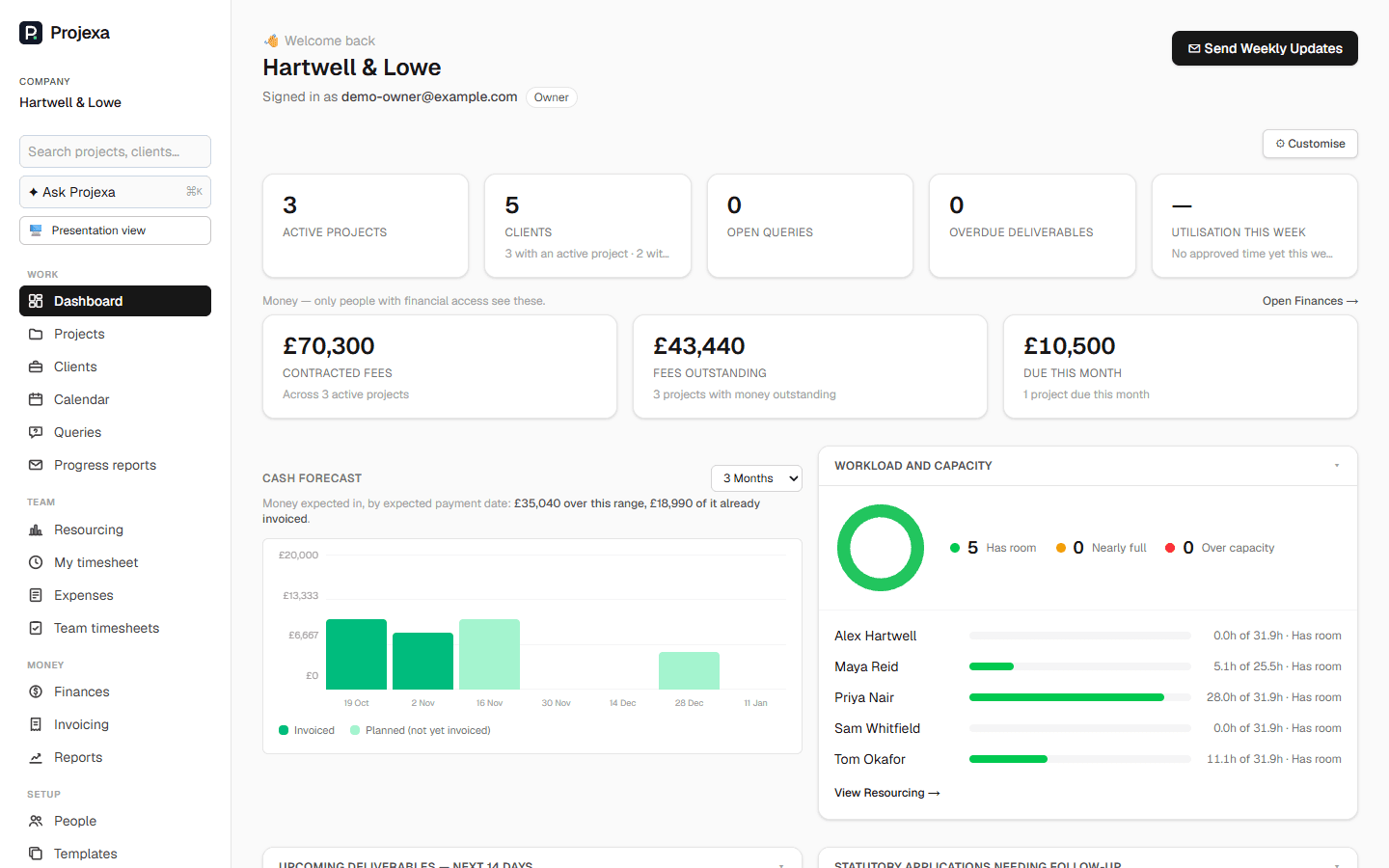Click the Queries speech-bubble icon
The height and width of the screenshot is (868, 1389).
(x=36, y=432)
